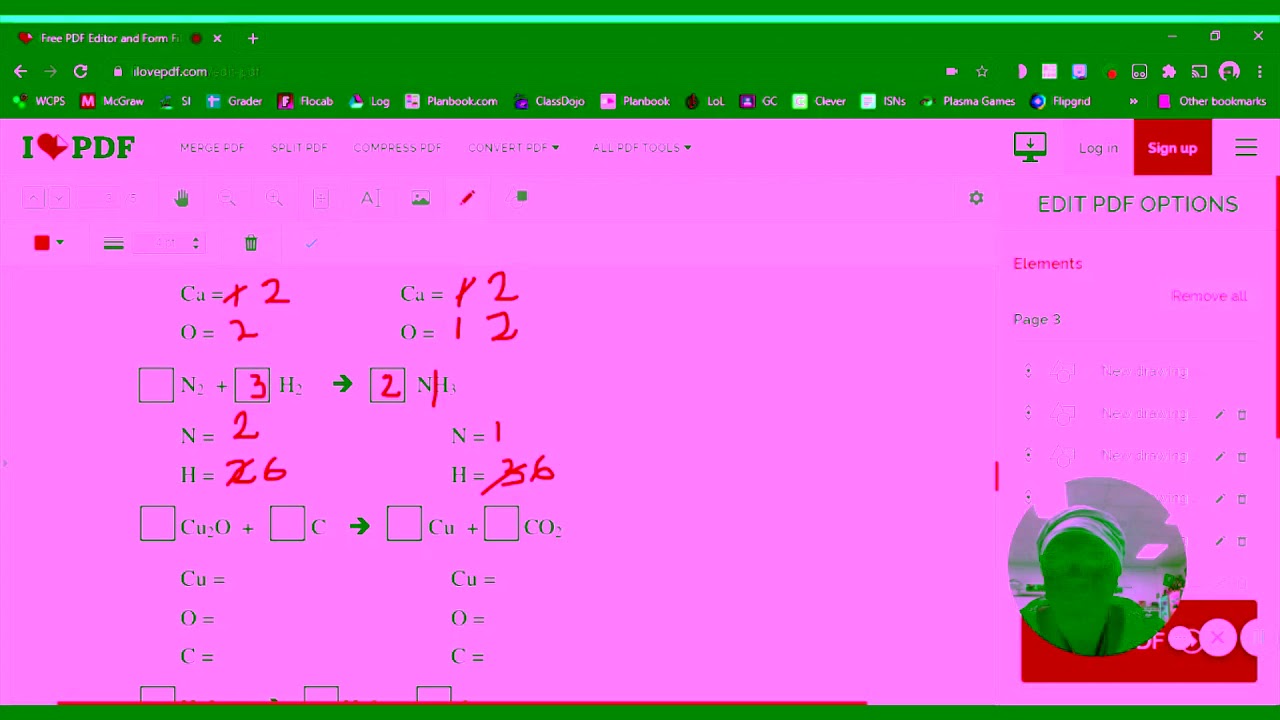Bookmark this page star icon
The width and height of the screenshot is (1280, 720).
[982, 71]
